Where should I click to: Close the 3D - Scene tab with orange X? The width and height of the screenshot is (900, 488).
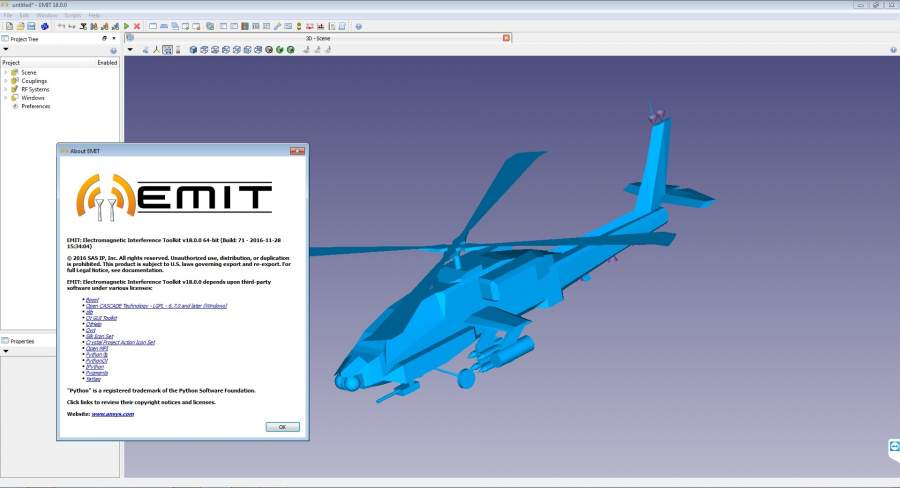[x=506, y=38]
